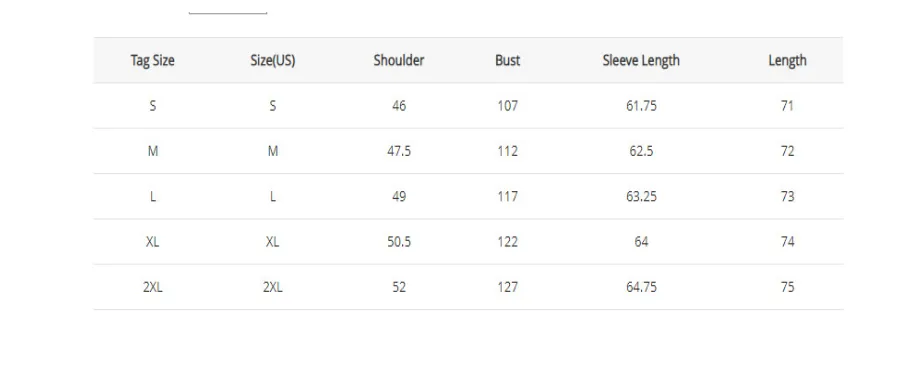Click sleeve length 64.75 cell

[641, 287]
